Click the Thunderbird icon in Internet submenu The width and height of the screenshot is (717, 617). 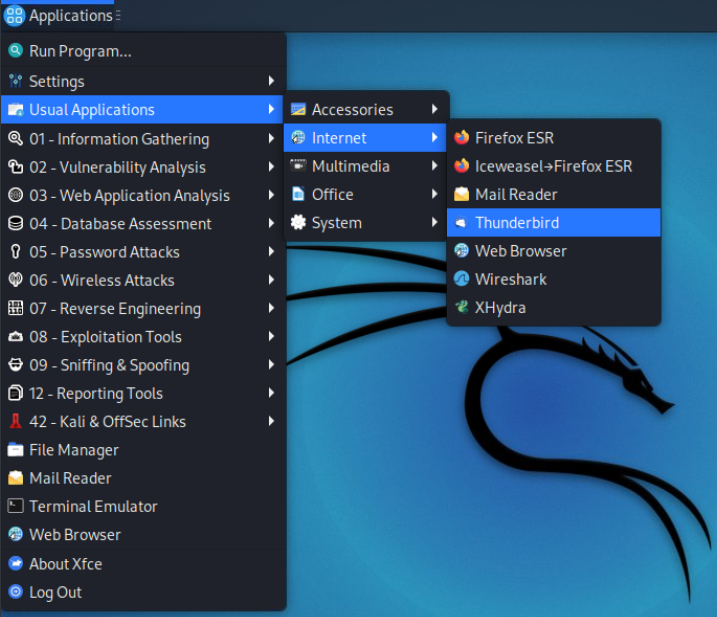point(461,223)
